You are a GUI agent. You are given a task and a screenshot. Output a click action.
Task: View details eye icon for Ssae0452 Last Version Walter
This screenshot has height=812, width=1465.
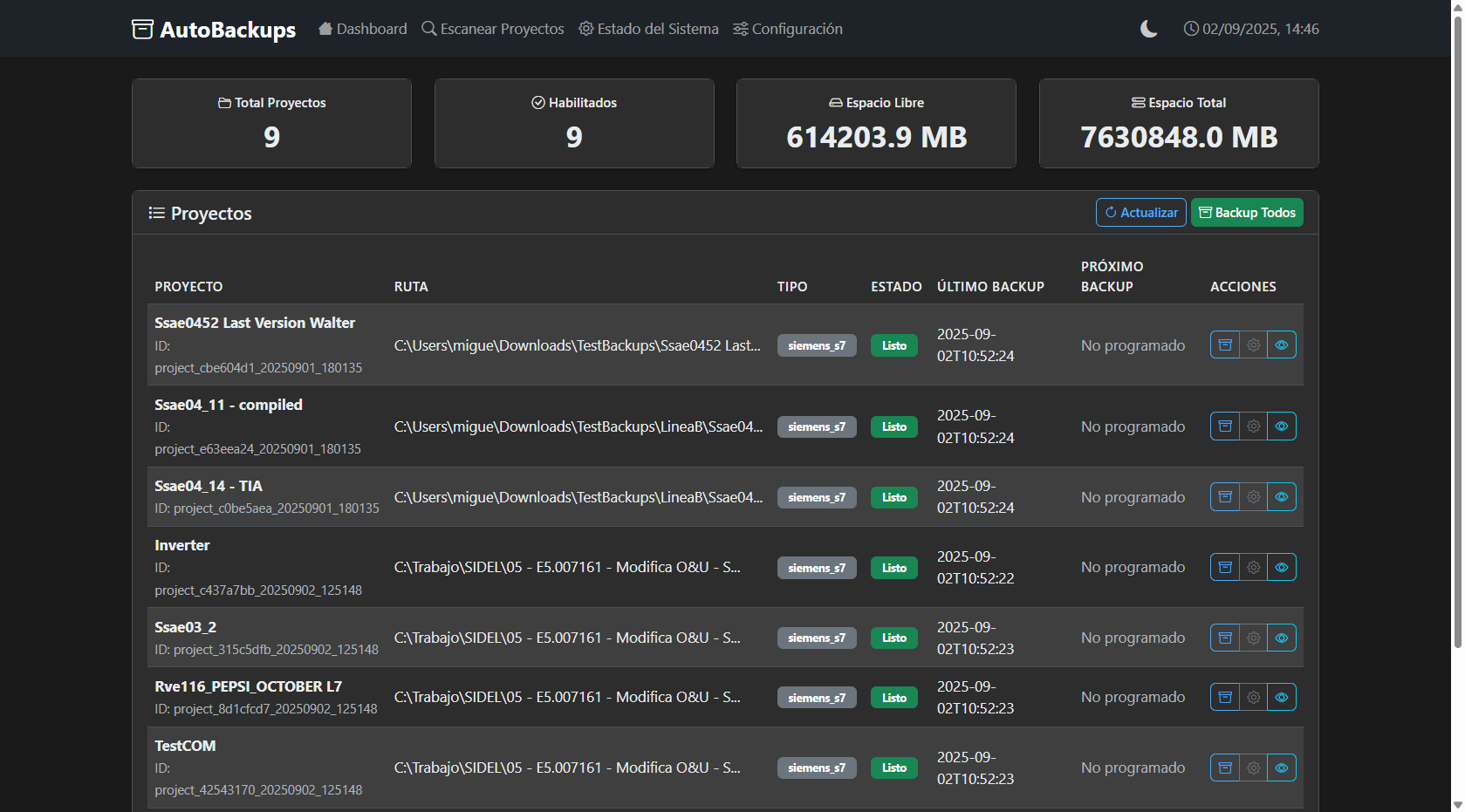pyautogui.click(x=1282, y=345)
